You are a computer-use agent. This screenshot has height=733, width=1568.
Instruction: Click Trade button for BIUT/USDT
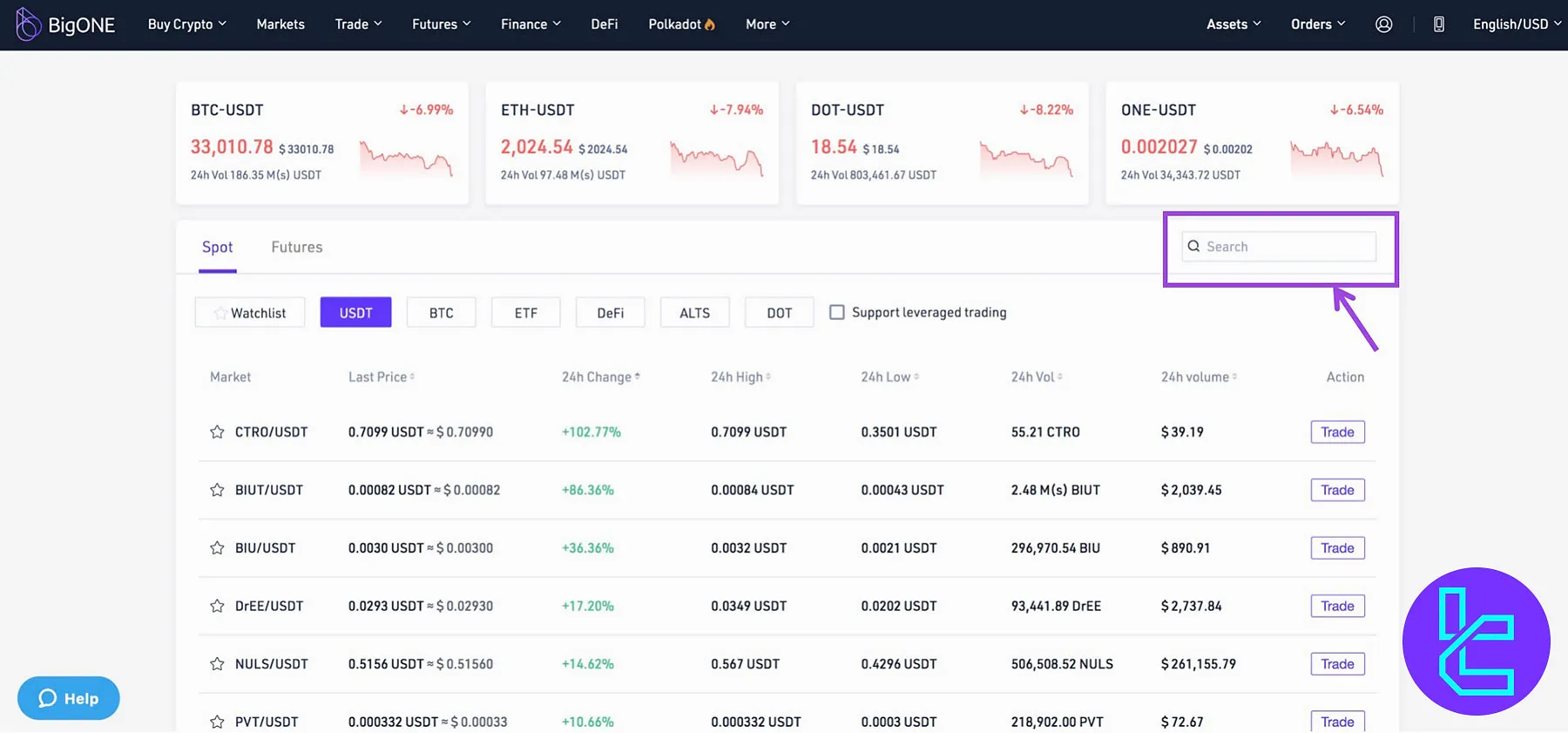coord(1338,490)
